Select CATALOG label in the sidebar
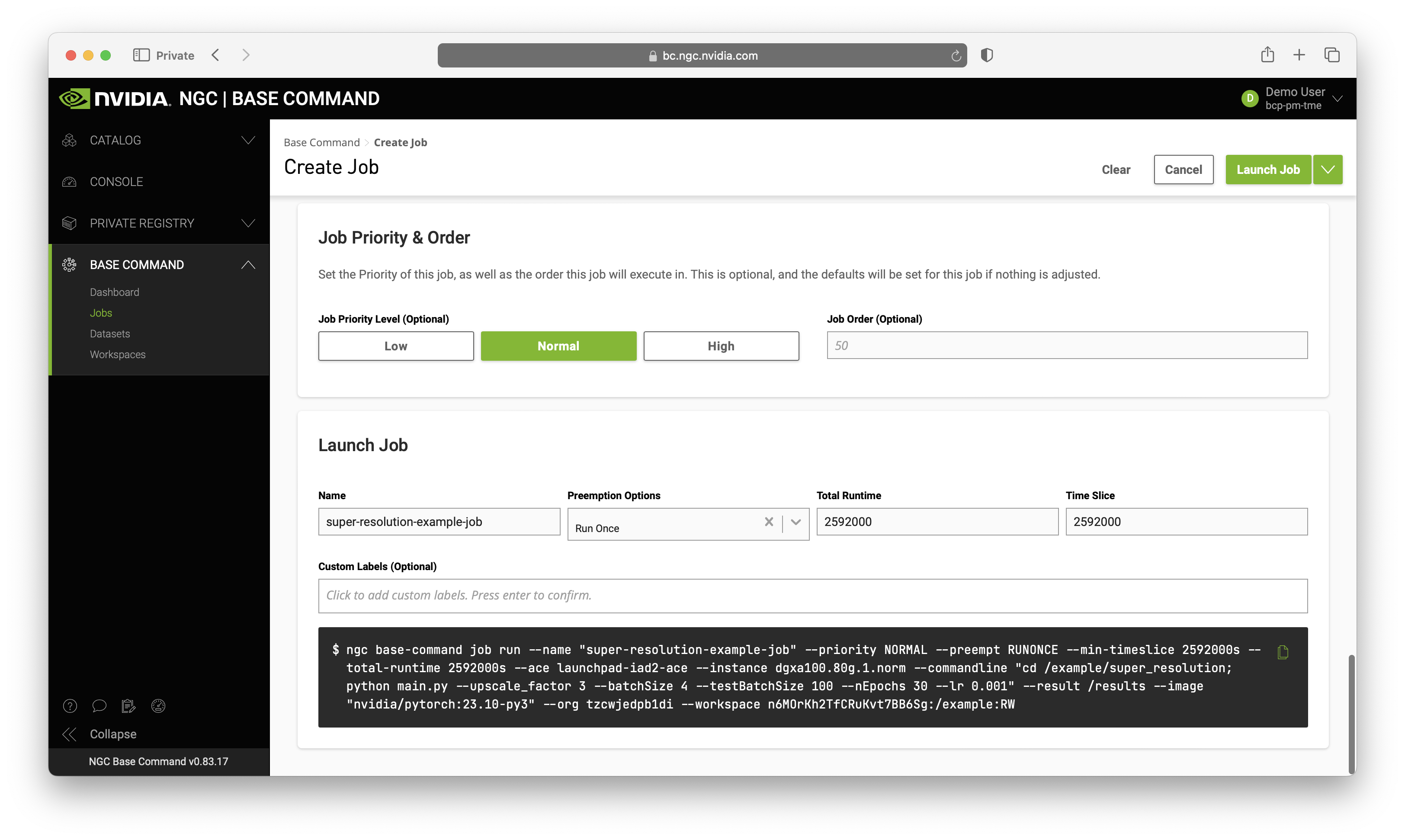Image resolution: width=1405 pixels, height=840 pixels. (x=115, y=141)
